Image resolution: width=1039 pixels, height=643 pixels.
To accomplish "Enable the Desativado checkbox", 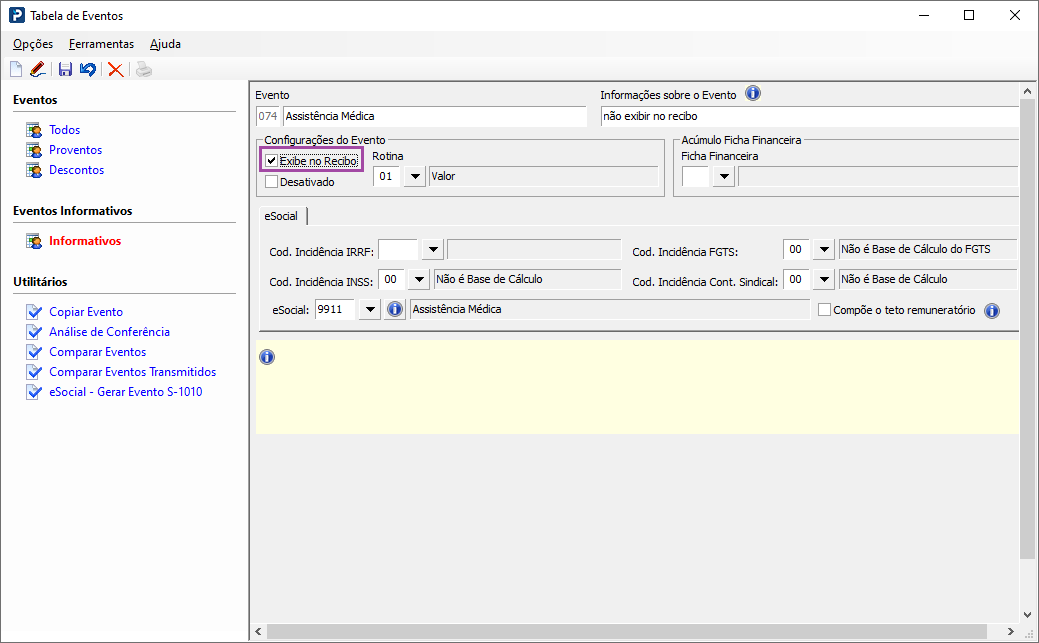I will pos(271,182).
